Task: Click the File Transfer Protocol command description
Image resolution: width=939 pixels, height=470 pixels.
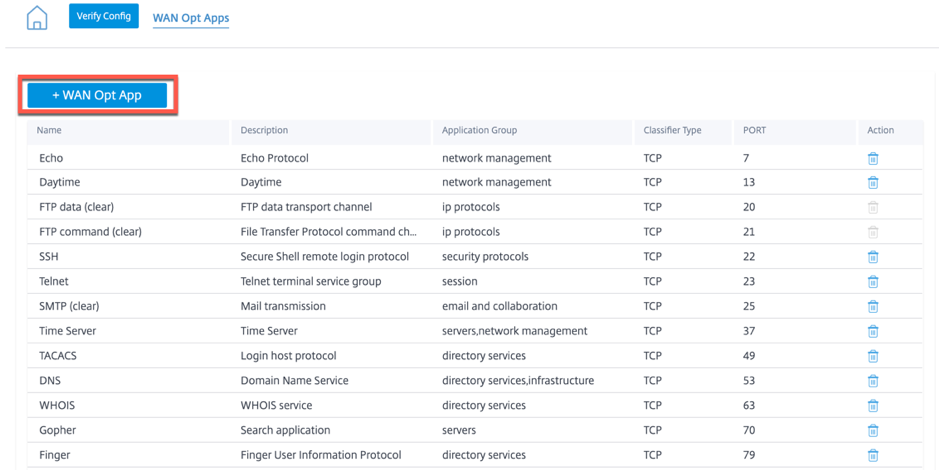Action: click(x=329, y=232)
